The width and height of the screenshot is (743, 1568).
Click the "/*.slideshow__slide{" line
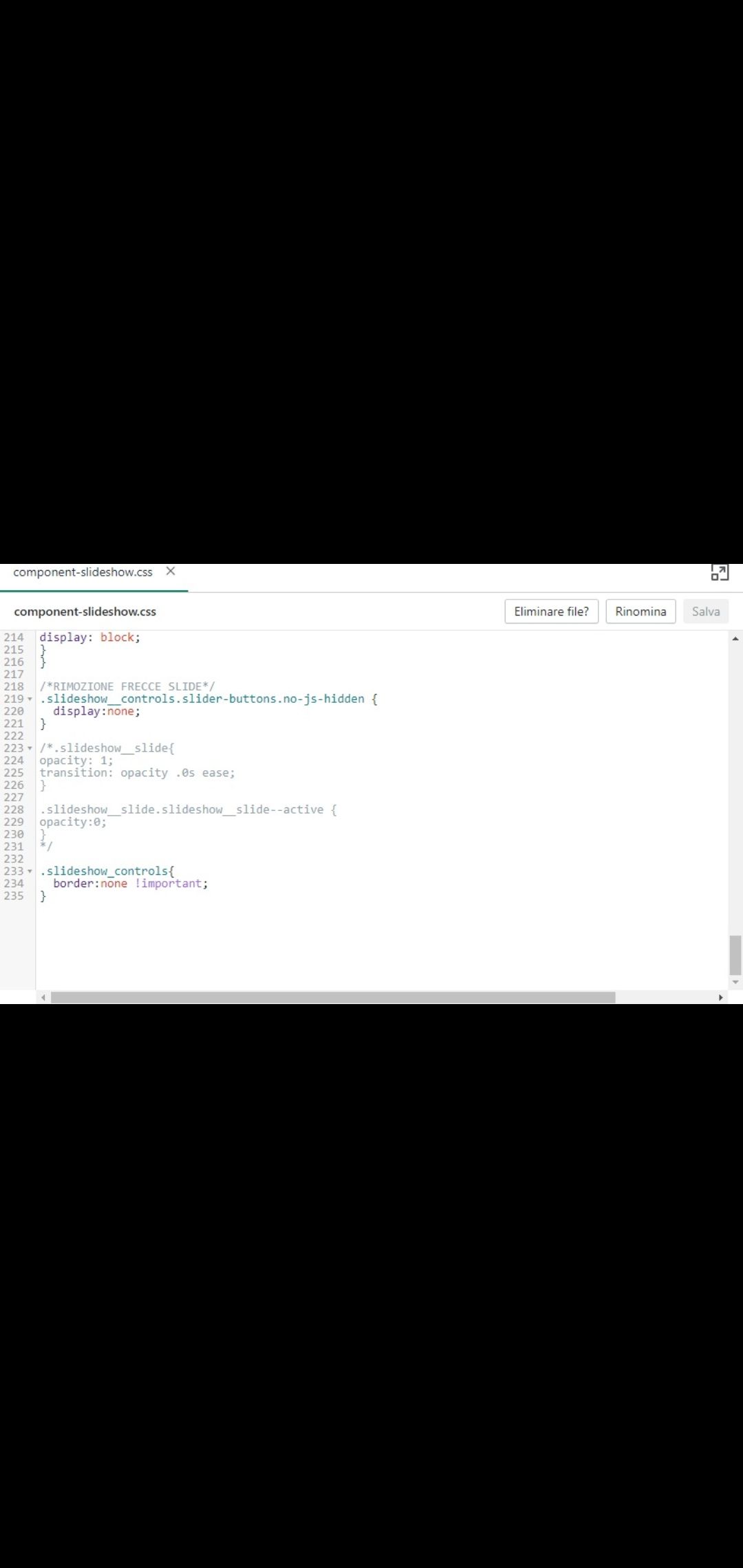pyautogui.click(x=107, y=748)
